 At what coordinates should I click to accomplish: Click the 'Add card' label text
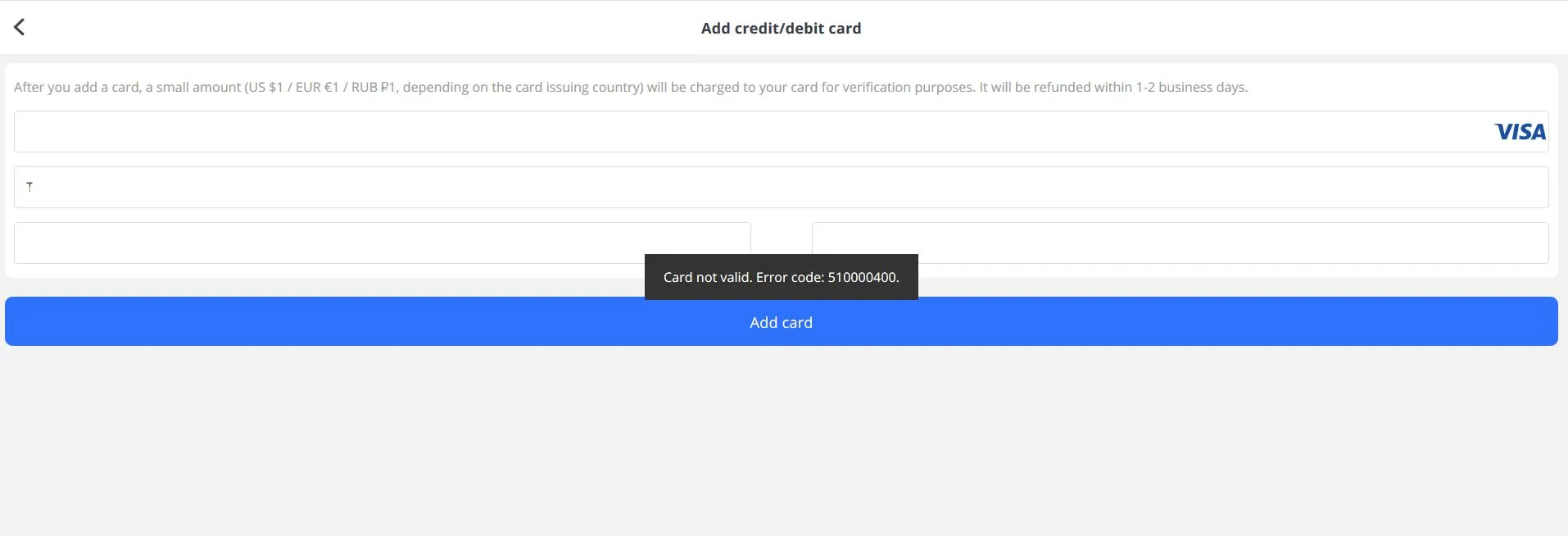click(781, 322)
